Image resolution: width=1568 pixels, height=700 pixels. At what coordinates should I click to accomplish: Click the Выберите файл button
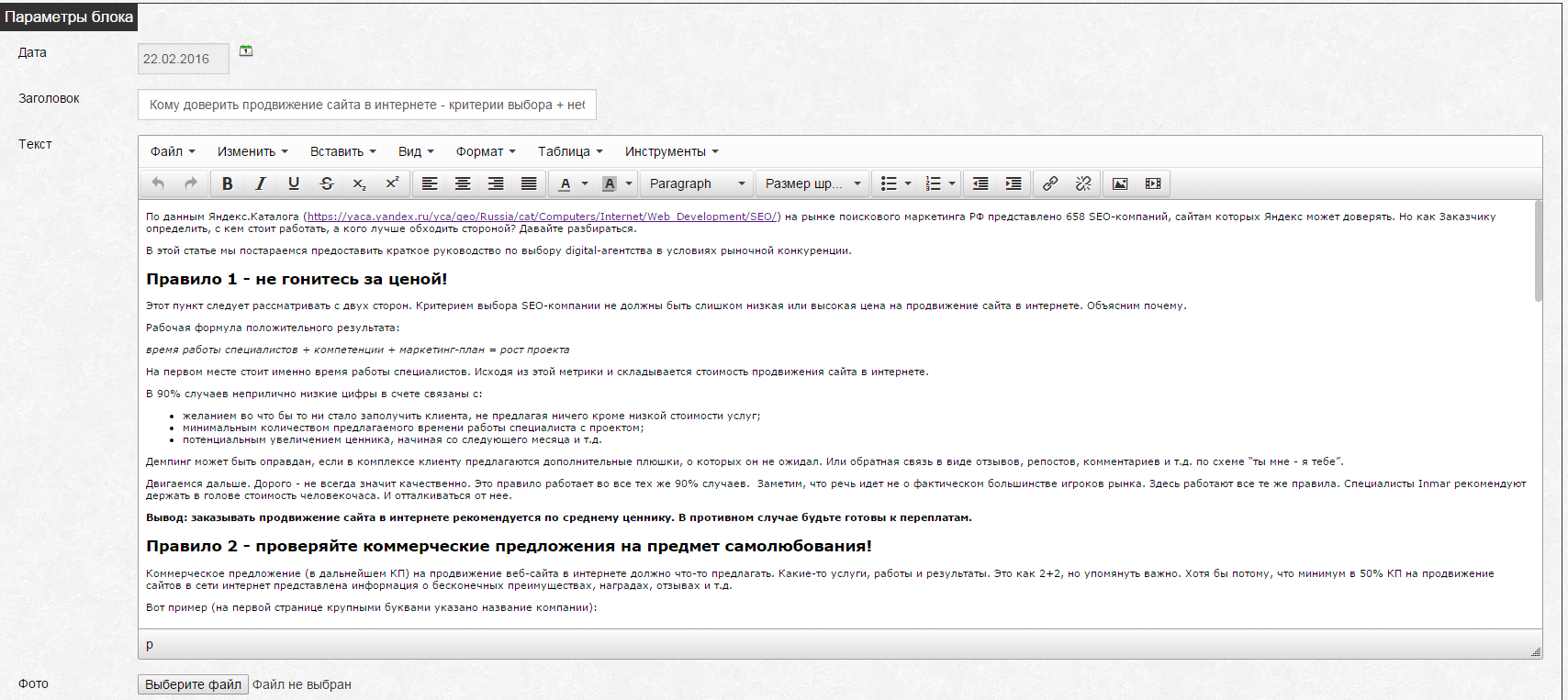tap(193, 684)
